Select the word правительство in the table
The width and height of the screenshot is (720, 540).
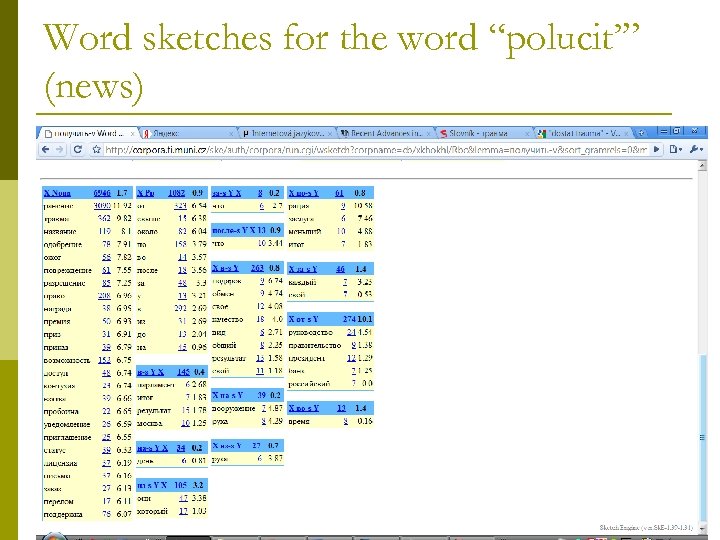(x=315, y=345)
